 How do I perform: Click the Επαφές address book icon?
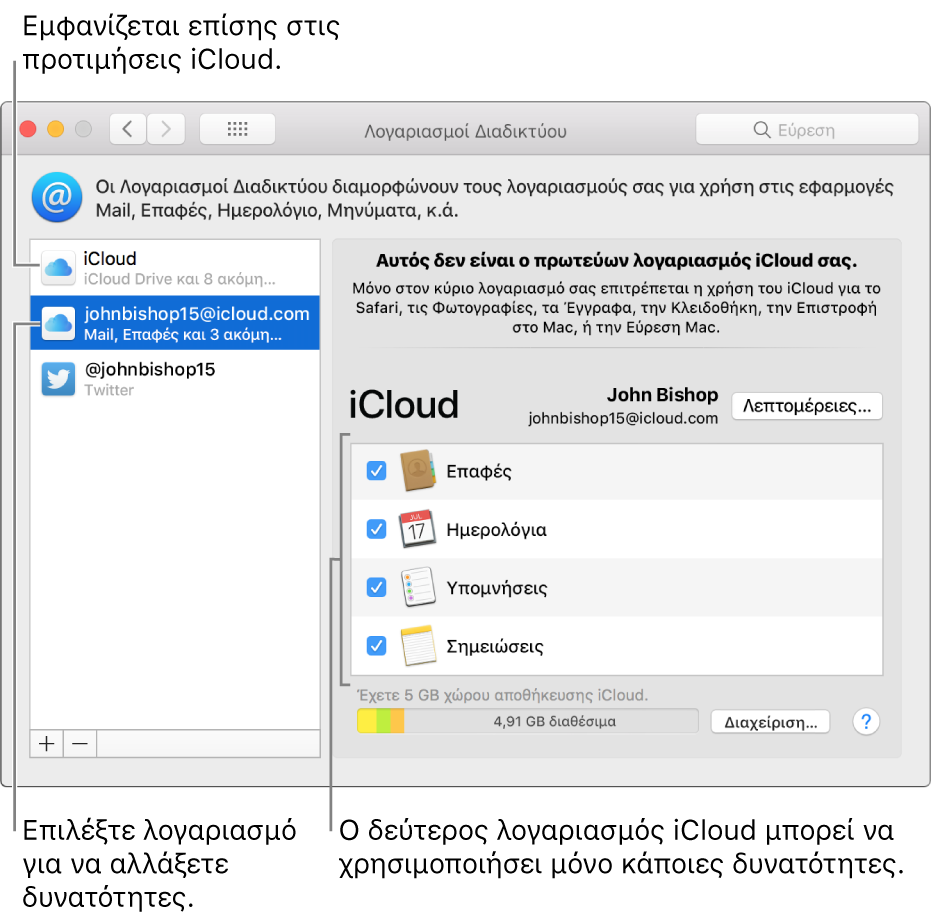[x=418, y=470]
